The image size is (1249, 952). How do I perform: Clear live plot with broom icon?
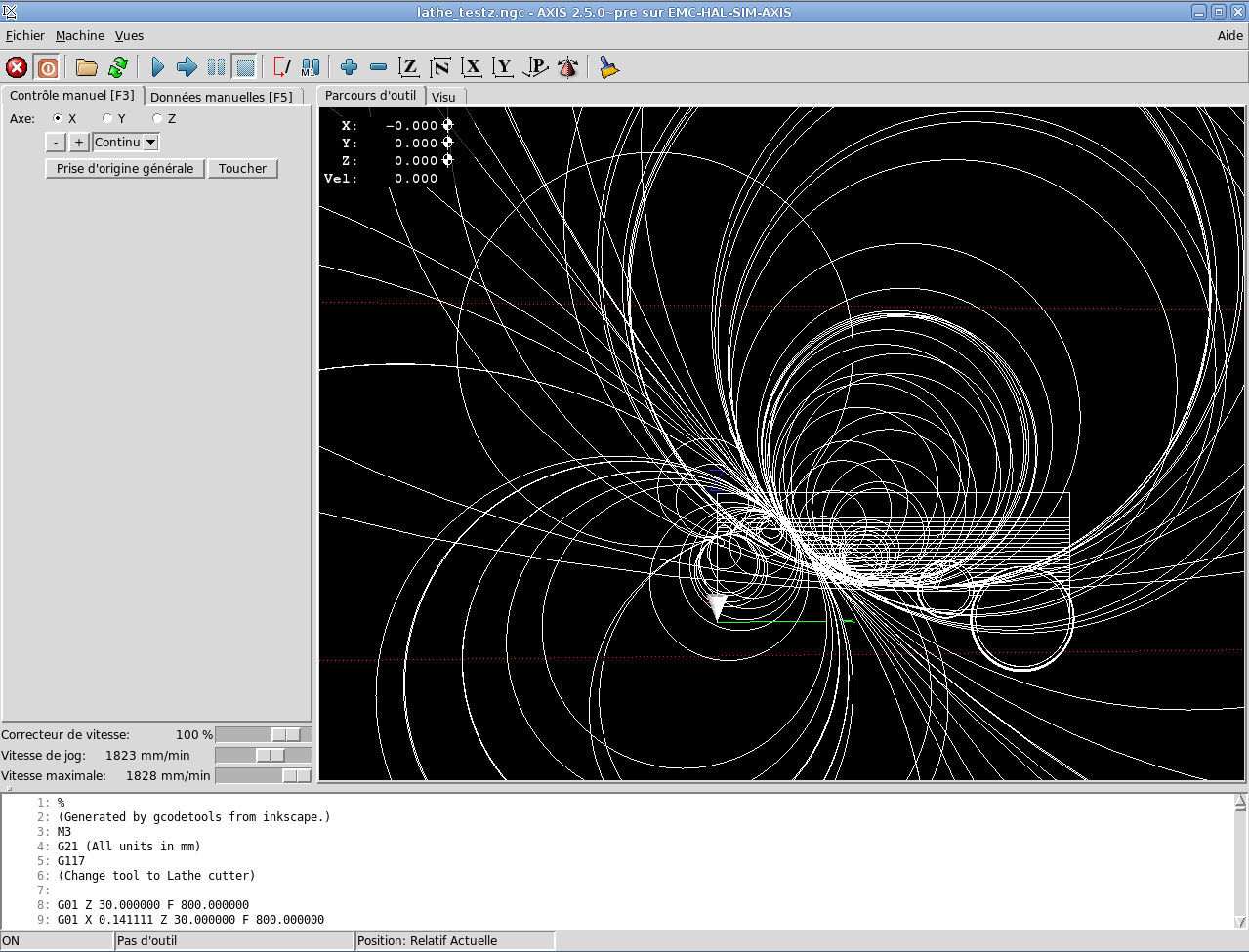pyautogui.click(x=609, y=67)
